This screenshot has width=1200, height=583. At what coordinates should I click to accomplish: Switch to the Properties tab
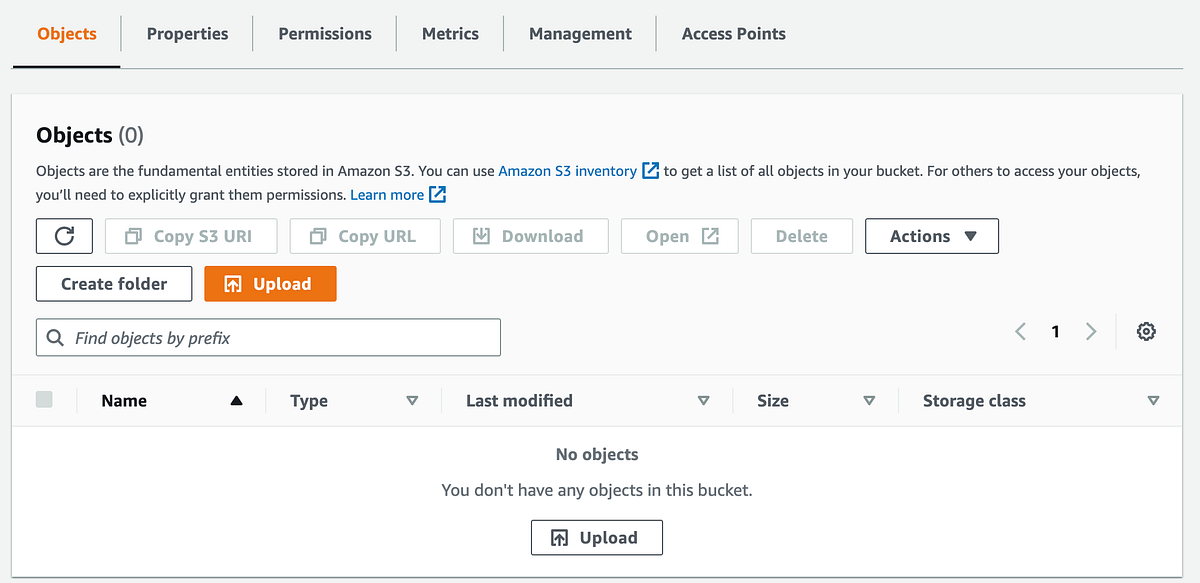point(187,34)
